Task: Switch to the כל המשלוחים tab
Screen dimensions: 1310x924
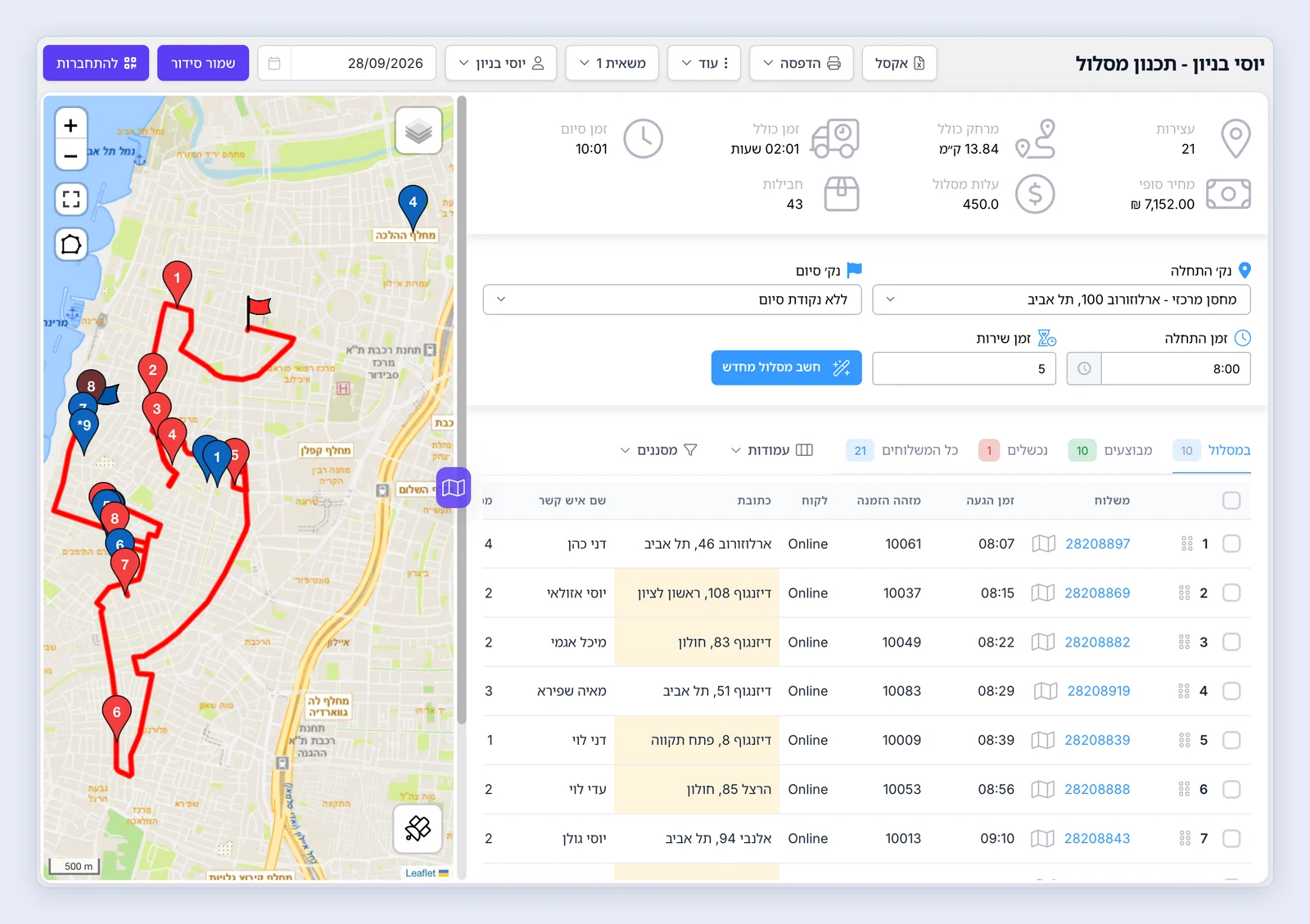Action: pyautogui.click(x=901, y=450)
